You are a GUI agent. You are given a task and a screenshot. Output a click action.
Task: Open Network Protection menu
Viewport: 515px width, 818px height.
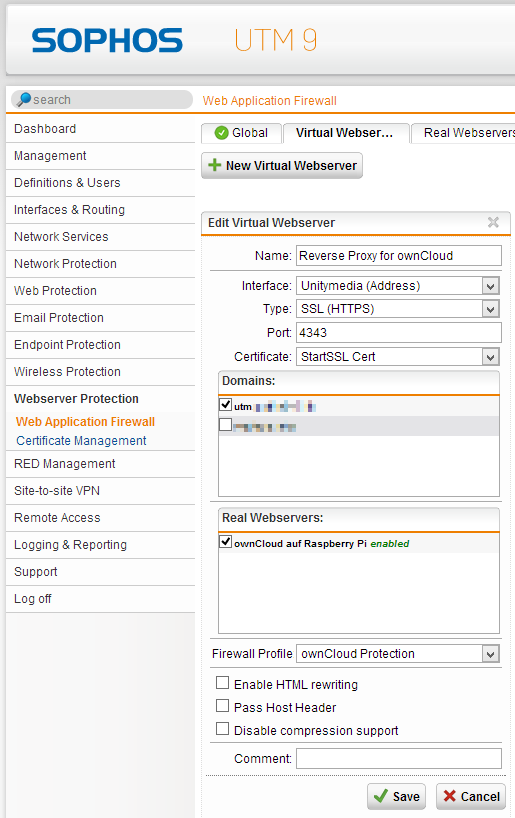tap(100, 264)
